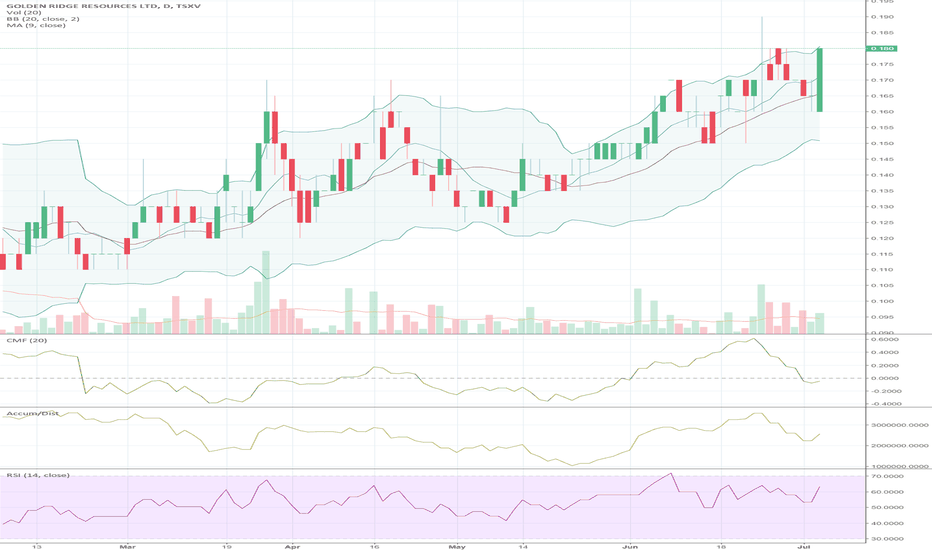The image size is (932, 550).
Task: Click the 0.100 price axis label
Action: (882, 301)
